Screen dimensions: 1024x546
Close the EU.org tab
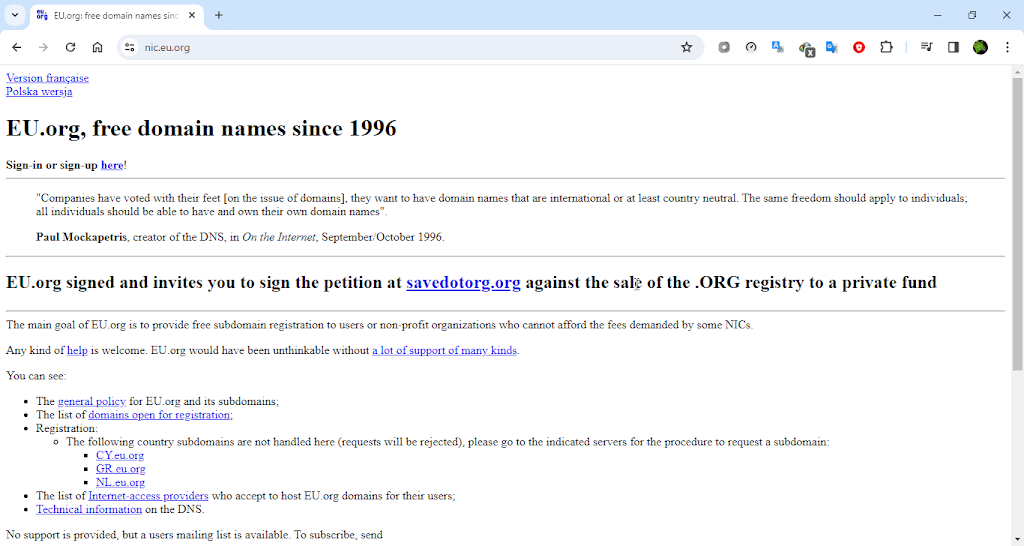[x=192, y=15]
